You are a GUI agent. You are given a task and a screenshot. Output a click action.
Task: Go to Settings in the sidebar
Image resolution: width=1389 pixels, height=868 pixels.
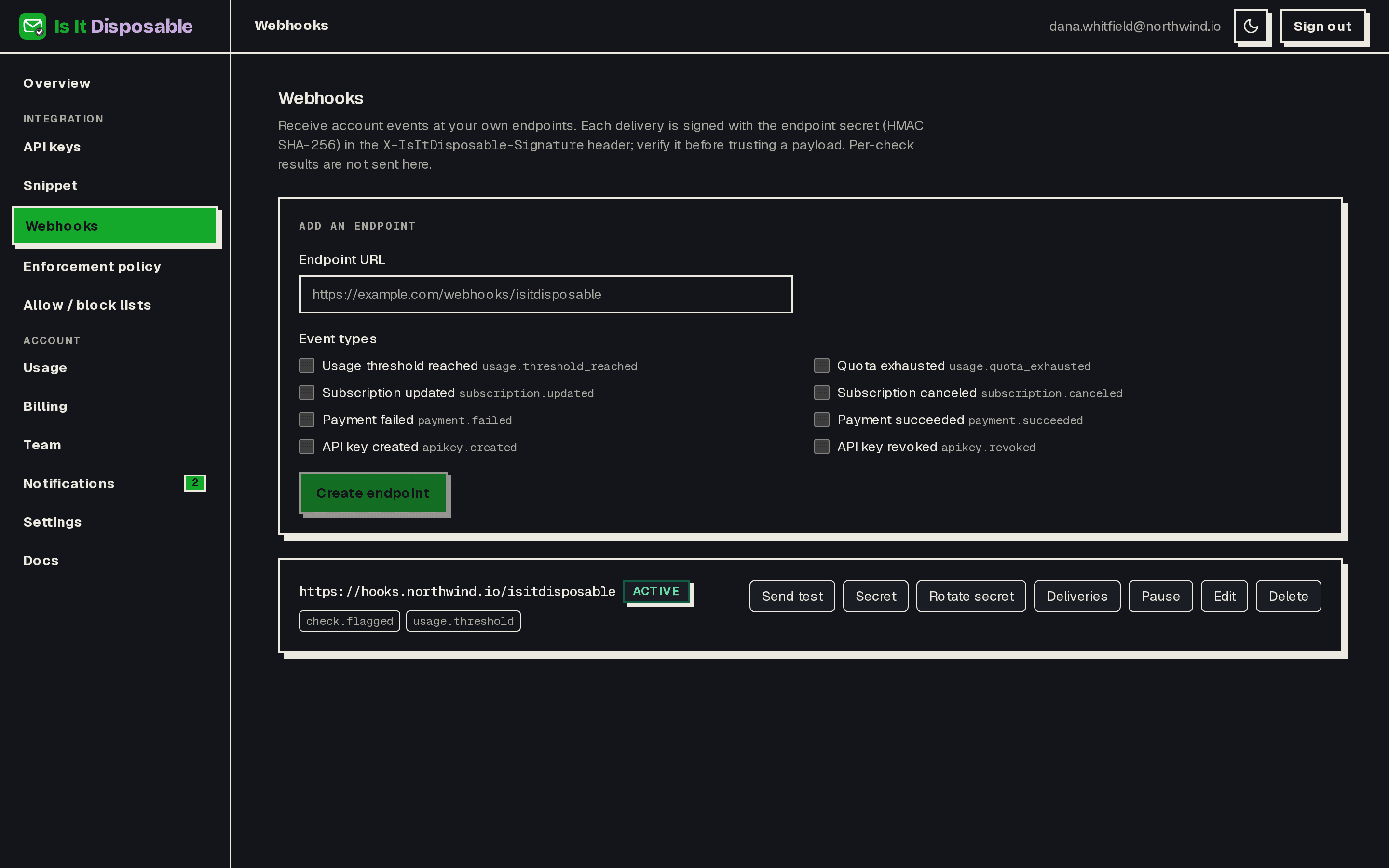point(114,522)
